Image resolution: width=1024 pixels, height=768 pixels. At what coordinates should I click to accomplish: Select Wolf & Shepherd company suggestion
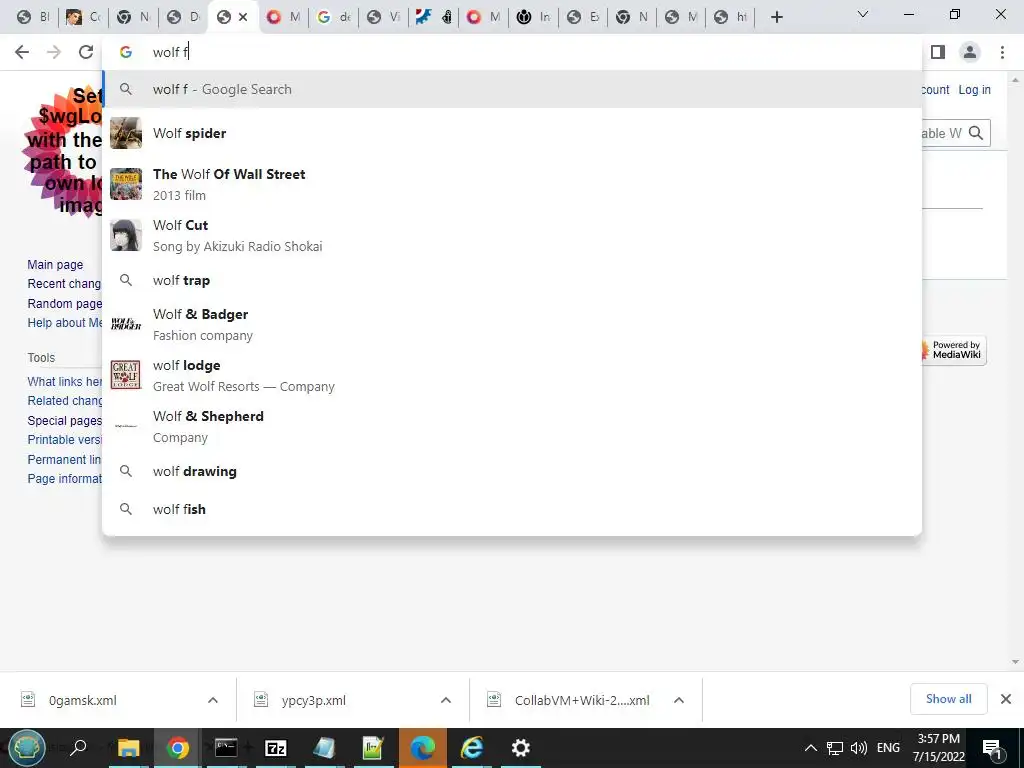pos(513,426)
